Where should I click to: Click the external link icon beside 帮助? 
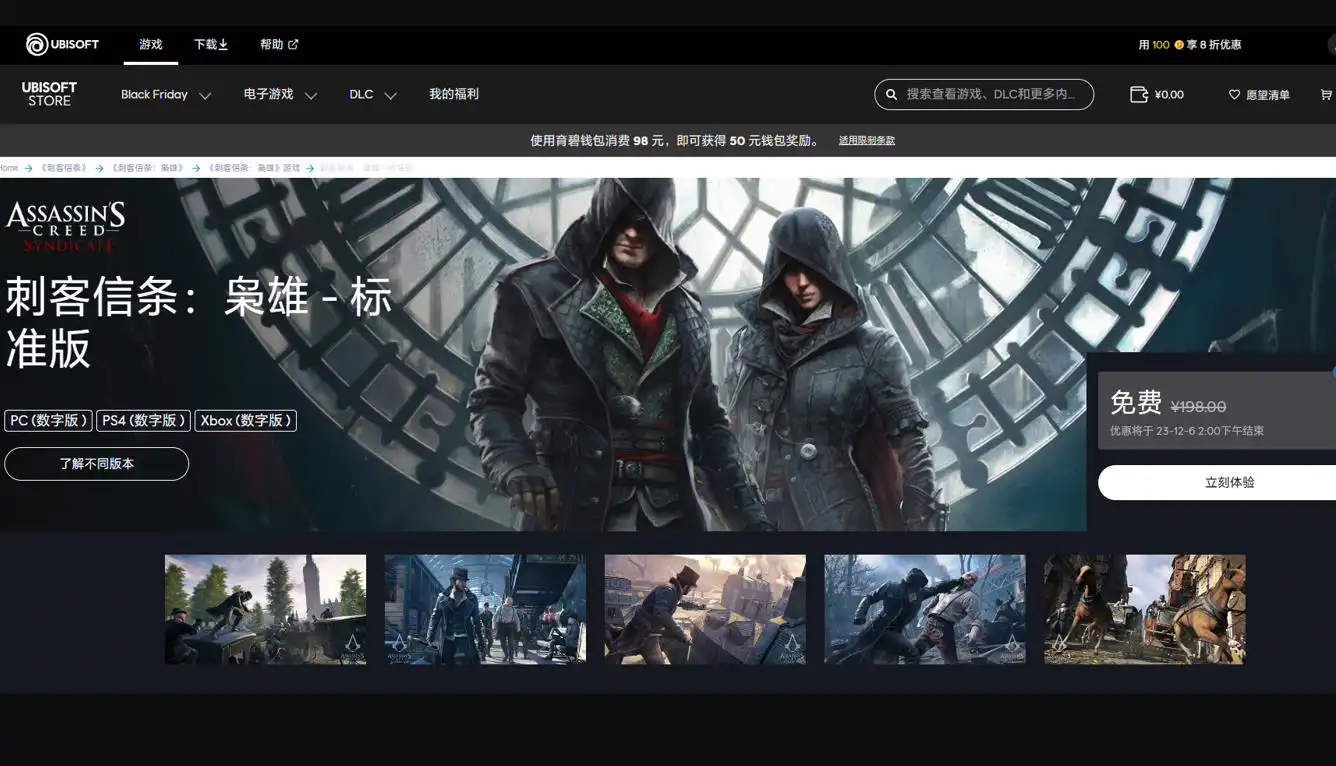coord(293,44)
